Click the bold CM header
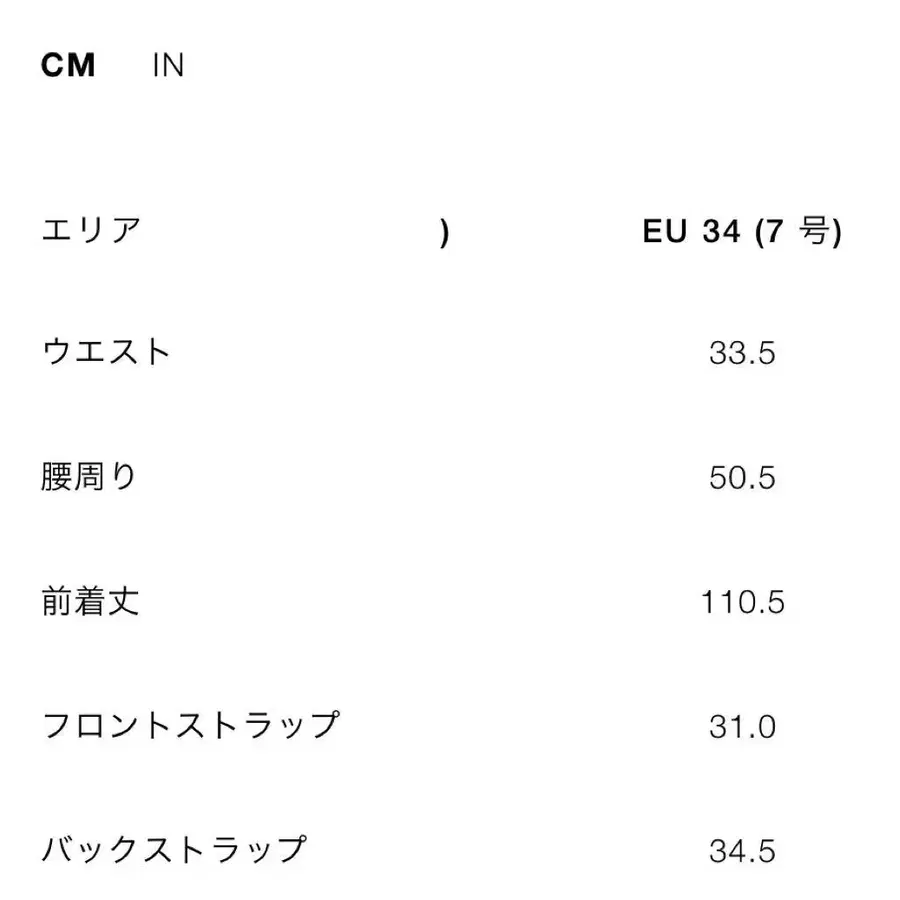Screen dimensions: 900x900 pyautogui.click(x=66, y=64)
